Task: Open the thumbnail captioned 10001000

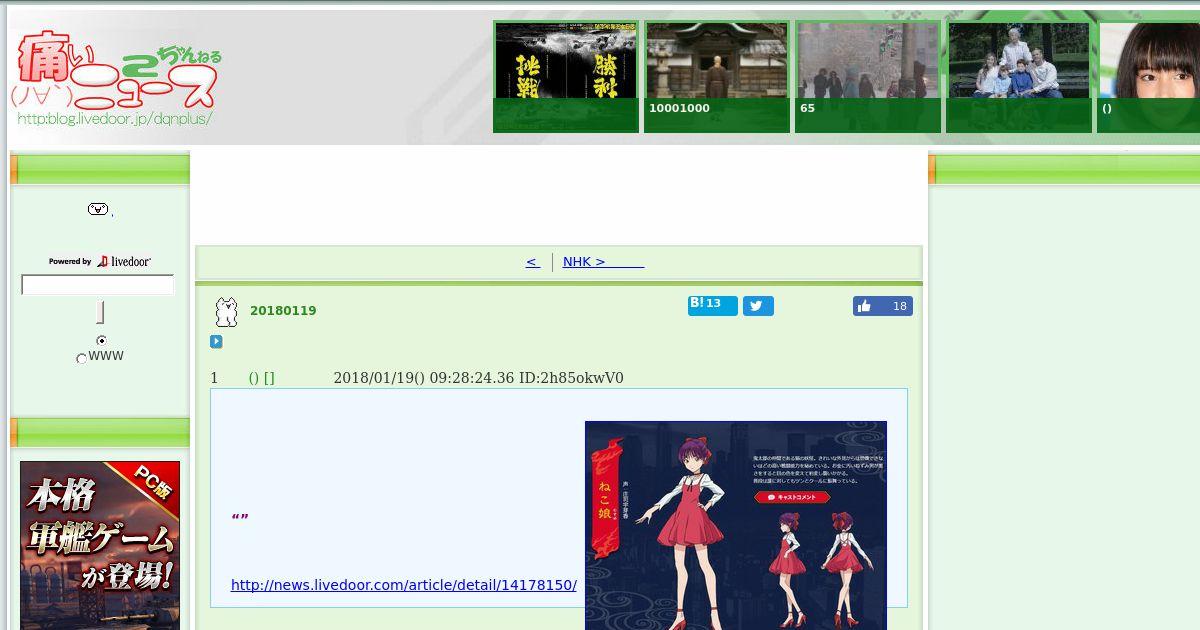Action: click(x=717, y=76)
